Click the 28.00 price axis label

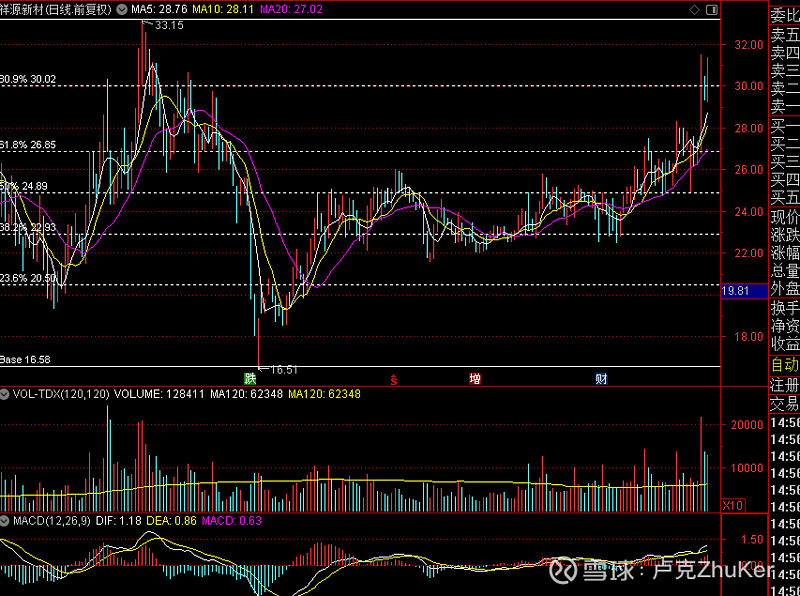749,128
